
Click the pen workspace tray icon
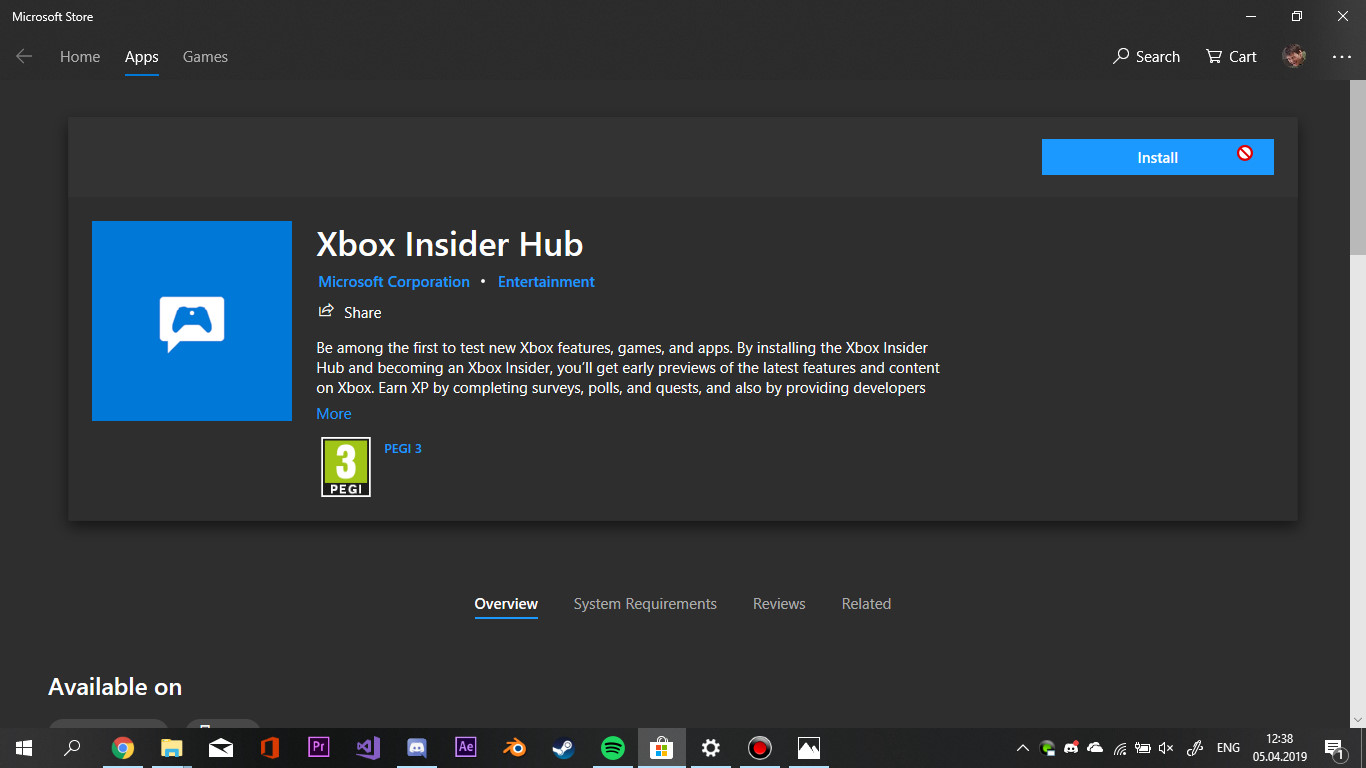(x=1194, y=748)
